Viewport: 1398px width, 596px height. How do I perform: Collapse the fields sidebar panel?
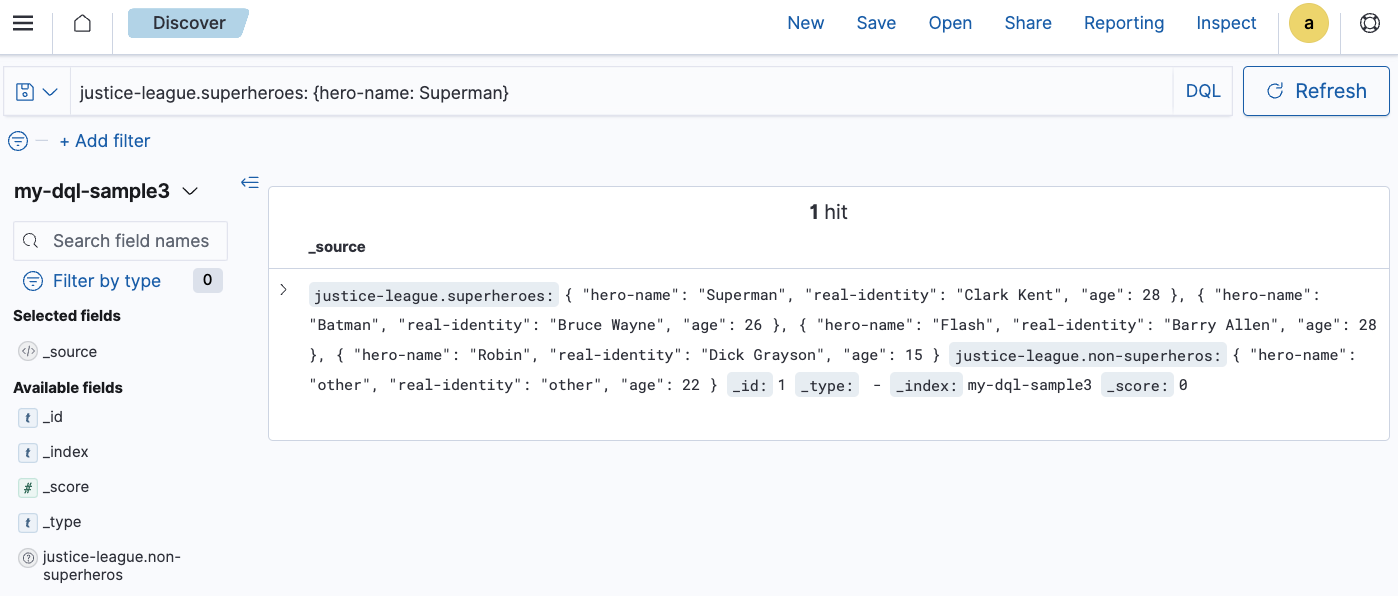[250, 182]
